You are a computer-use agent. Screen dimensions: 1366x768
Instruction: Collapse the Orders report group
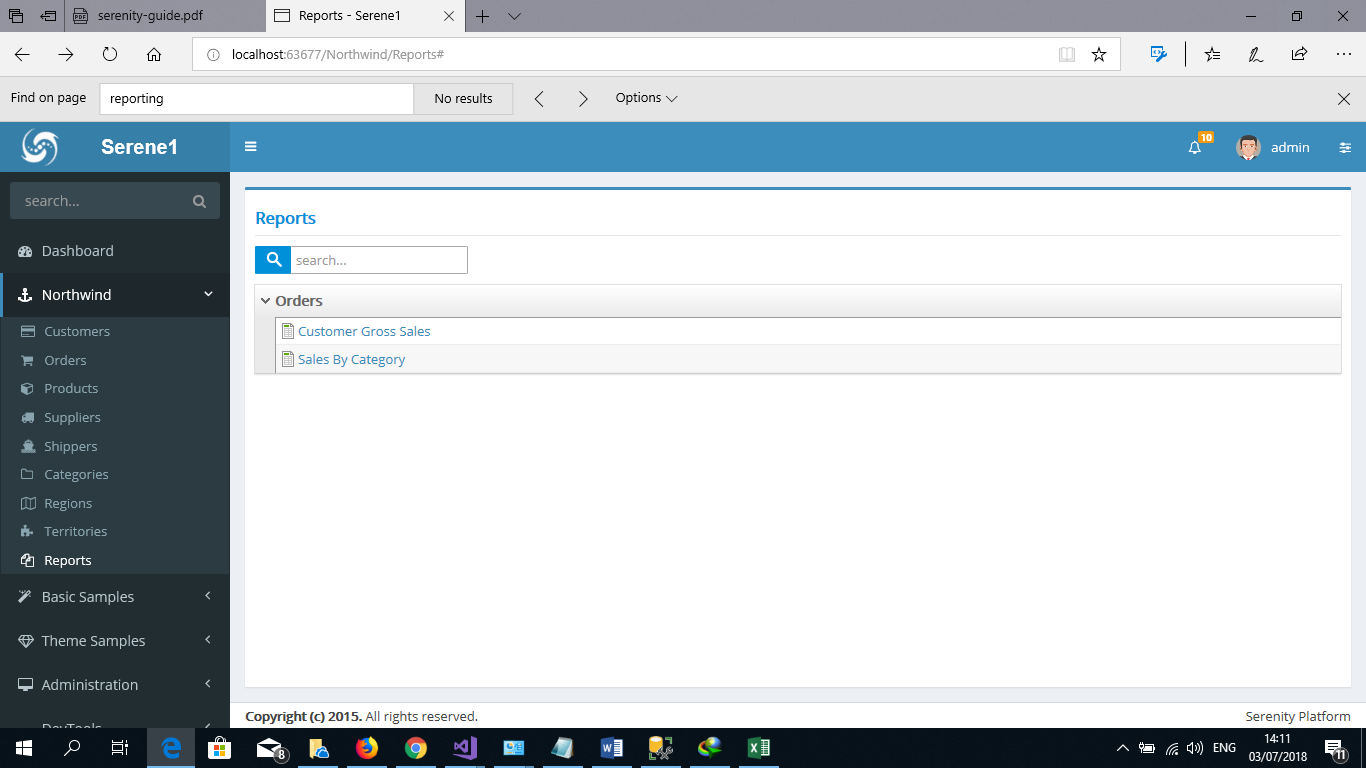(265, 300)
